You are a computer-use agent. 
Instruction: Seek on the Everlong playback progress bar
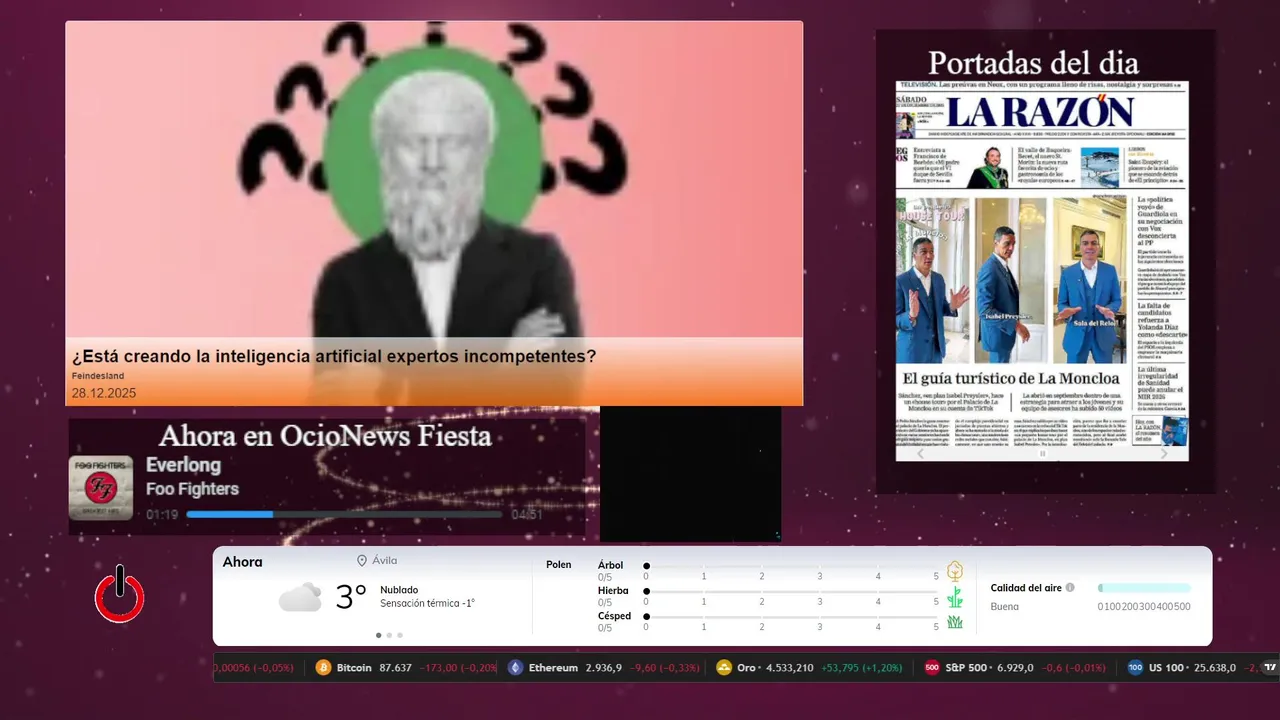[x=344, y=514]
